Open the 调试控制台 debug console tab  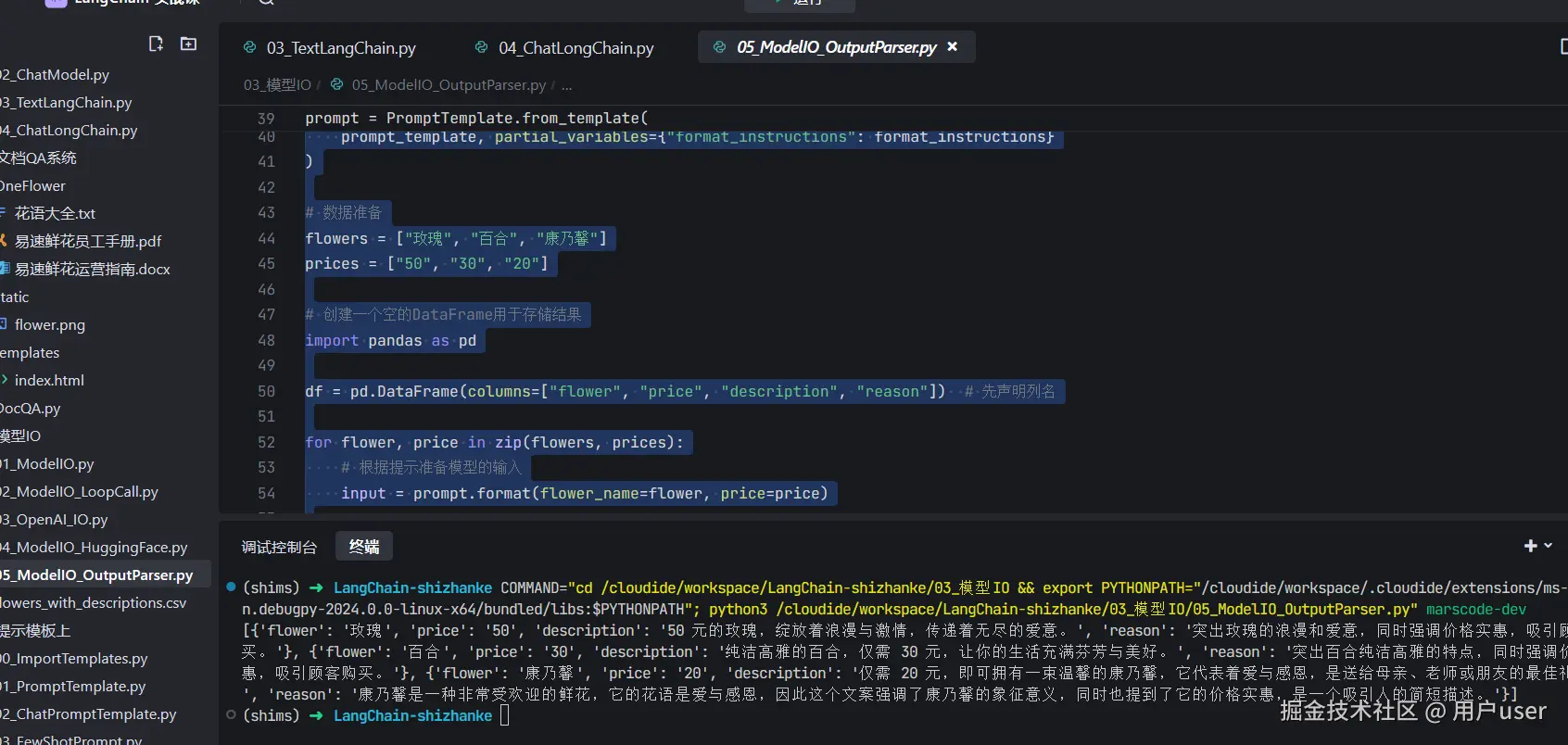(x=279, y=547)
